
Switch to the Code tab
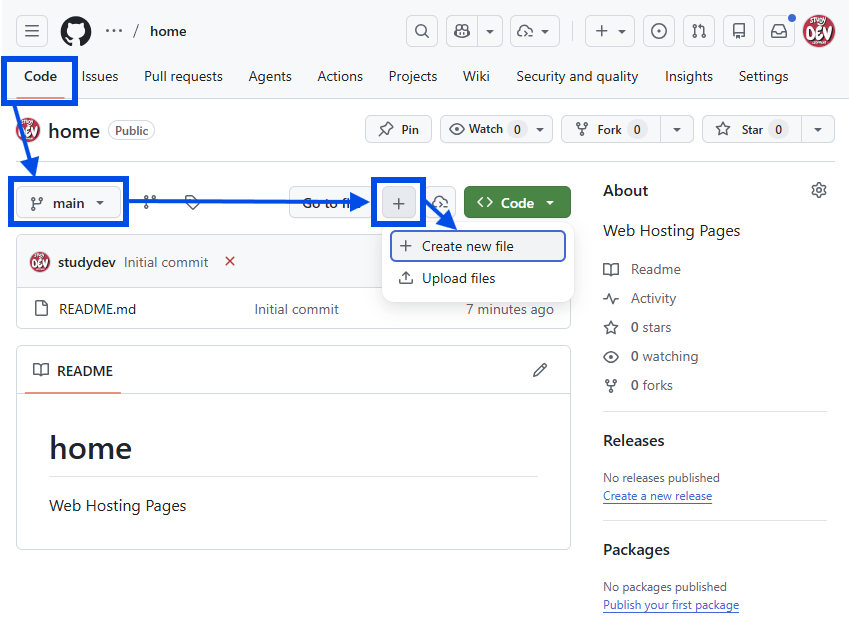pyautogui.click(x=40, y=76)
